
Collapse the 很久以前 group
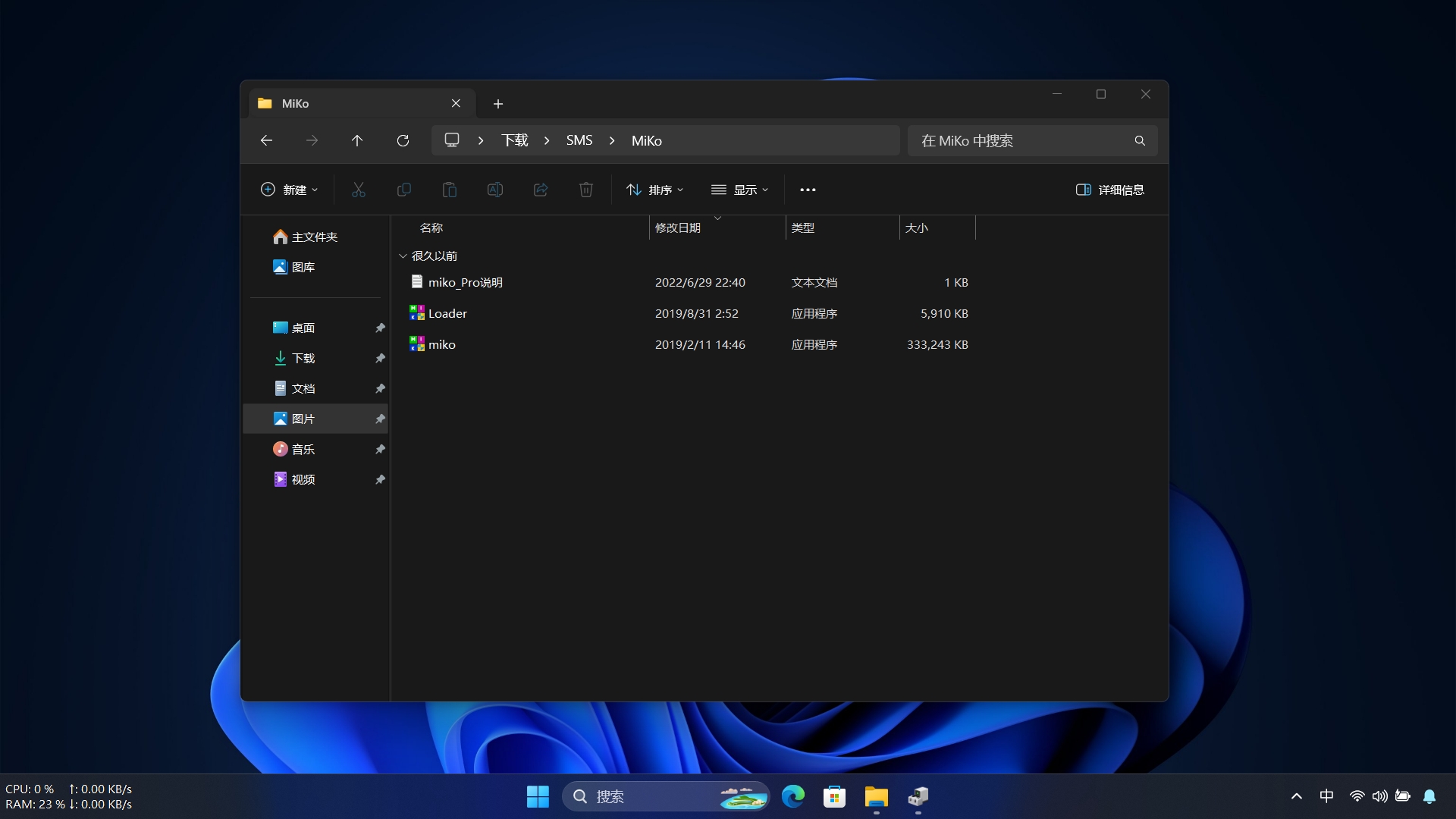point(403,256)
